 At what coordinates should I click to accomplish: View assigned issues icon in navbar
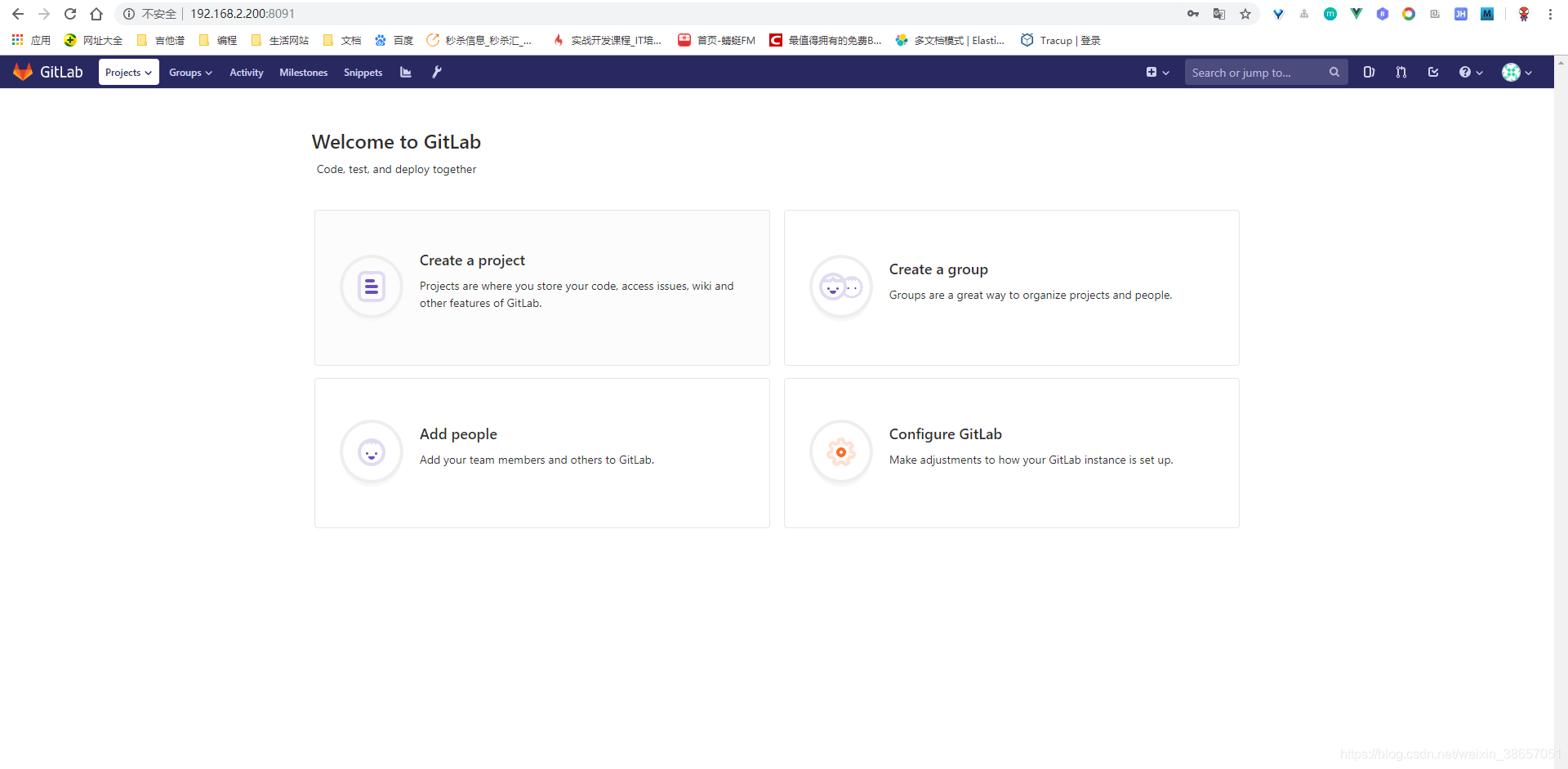pyautogui.click(x=1369, y=72)
